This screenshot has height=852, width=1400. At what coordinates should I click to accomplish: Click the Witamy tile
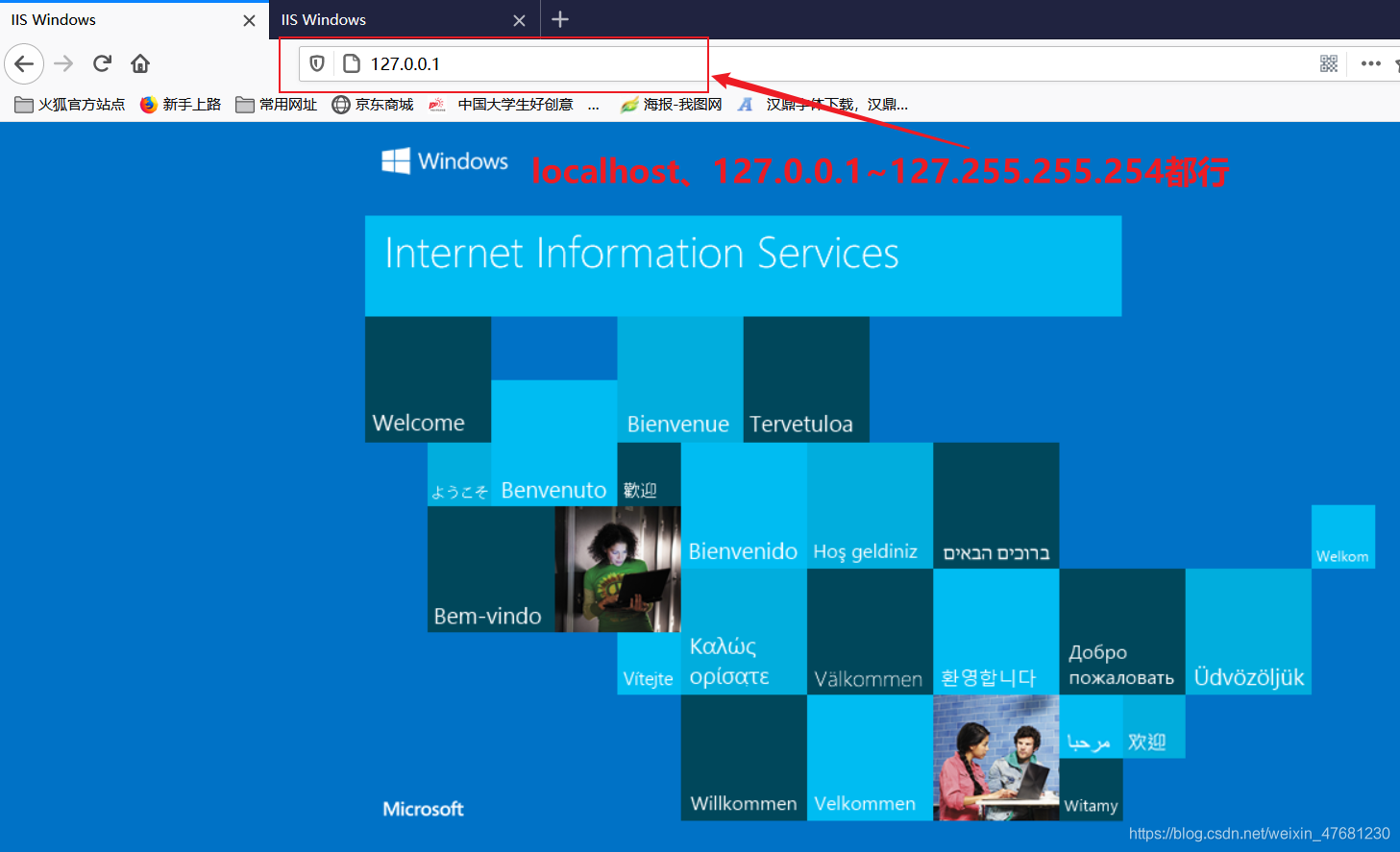point(1091,790)
